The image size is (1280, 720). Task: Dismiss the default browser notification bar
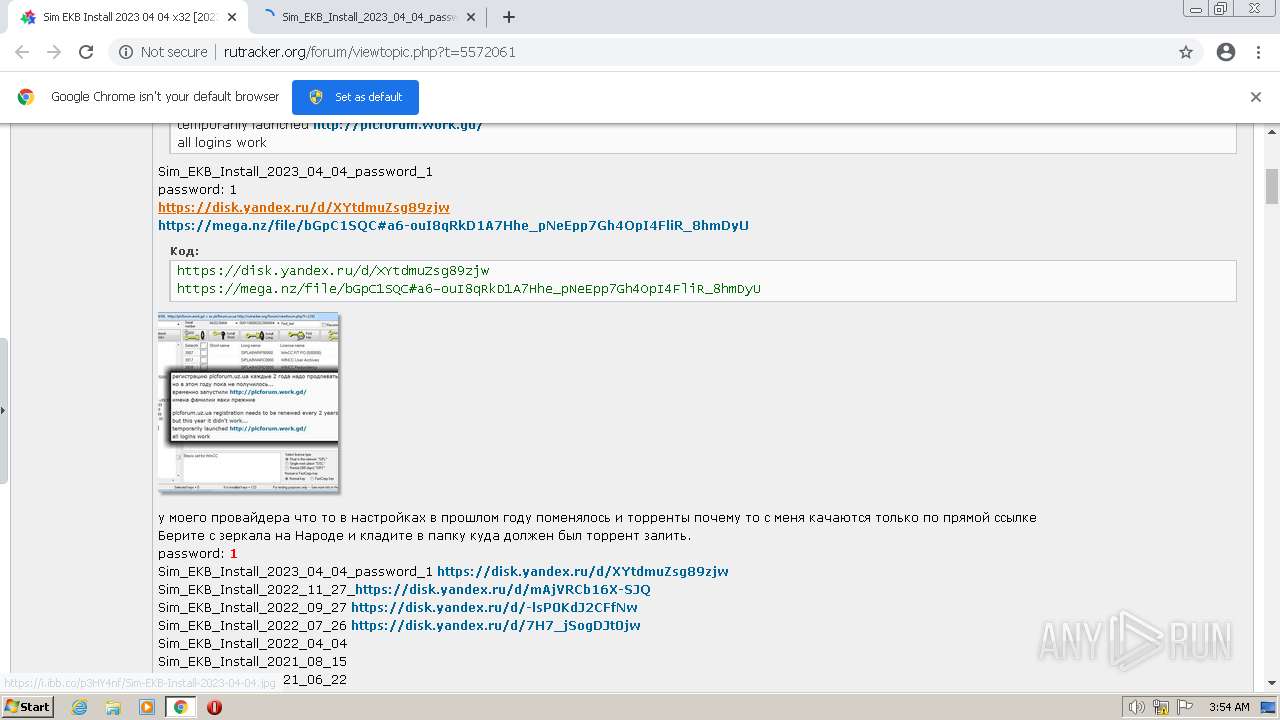(1256, 97)
